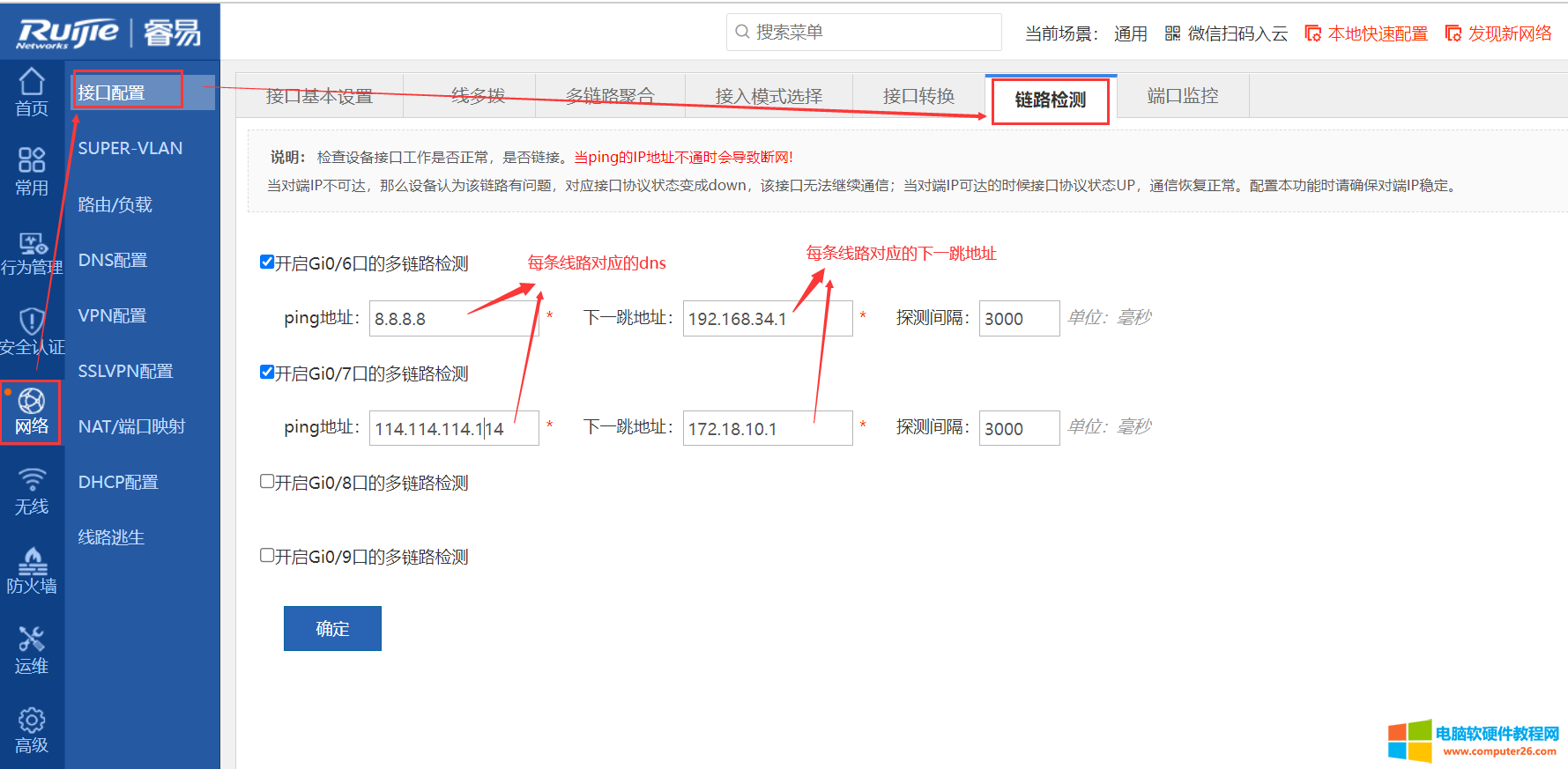Click Gi0/7 ping地址 field 114.114.114.114
The width and height of the screenshot is (1568, 769).
454,428
